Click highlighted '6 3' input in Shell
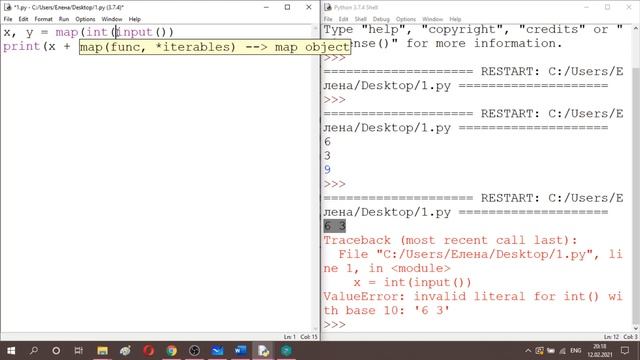The image size is (640, 360). coord(334,226)
